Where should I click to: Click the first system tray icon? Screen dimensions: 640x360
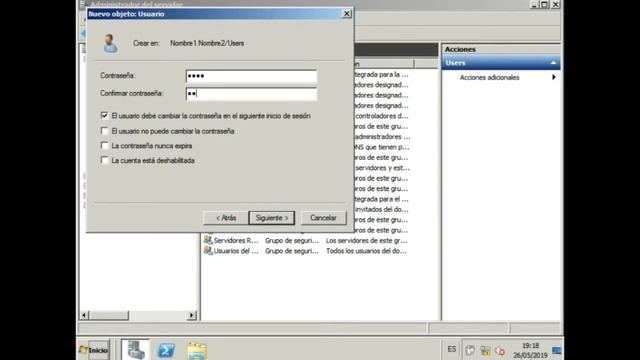click(470, 350)
